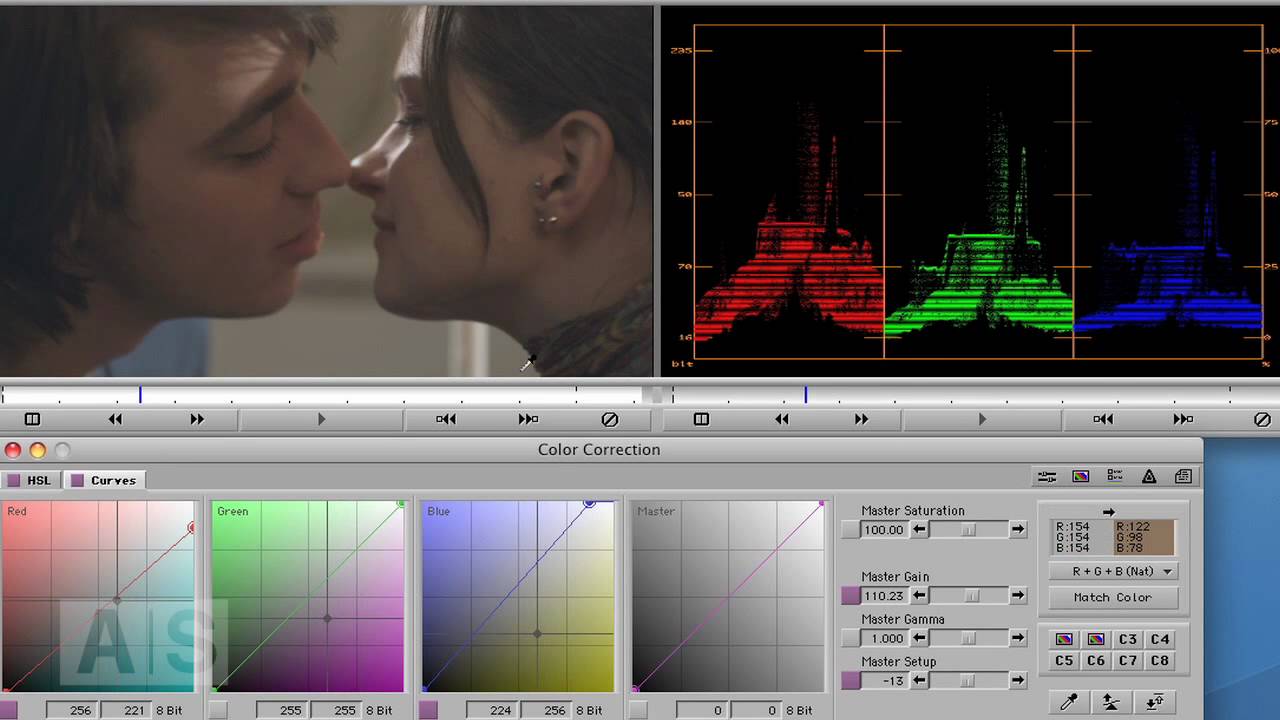This screenshot has height=720, width=1280.
Task: Open the checklist options toolbar icon
Action: click(1115, 477)
